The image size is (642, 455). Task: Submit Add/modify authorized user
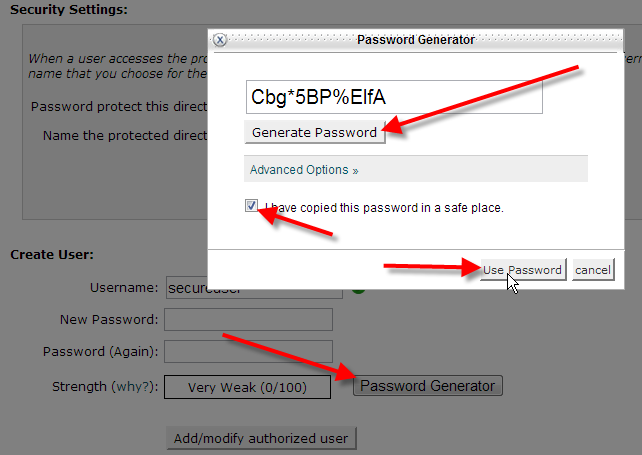[261, 438]
